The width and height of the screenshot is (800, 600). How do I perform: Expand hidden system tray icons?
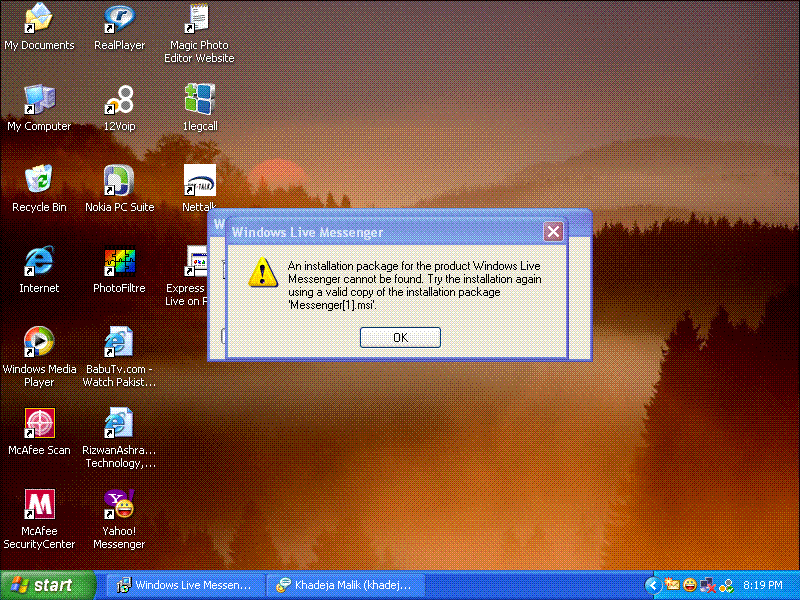(x=653, y=585)
